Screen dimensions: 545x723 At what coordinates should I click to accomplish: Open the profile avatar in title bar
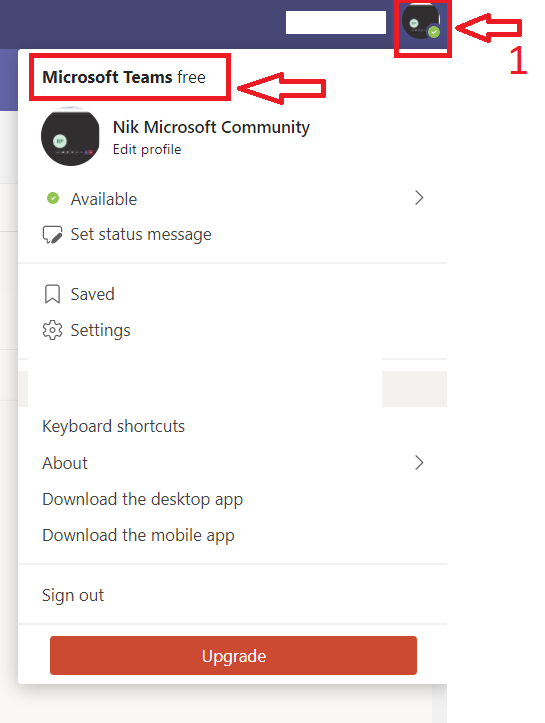click(421, 21)
